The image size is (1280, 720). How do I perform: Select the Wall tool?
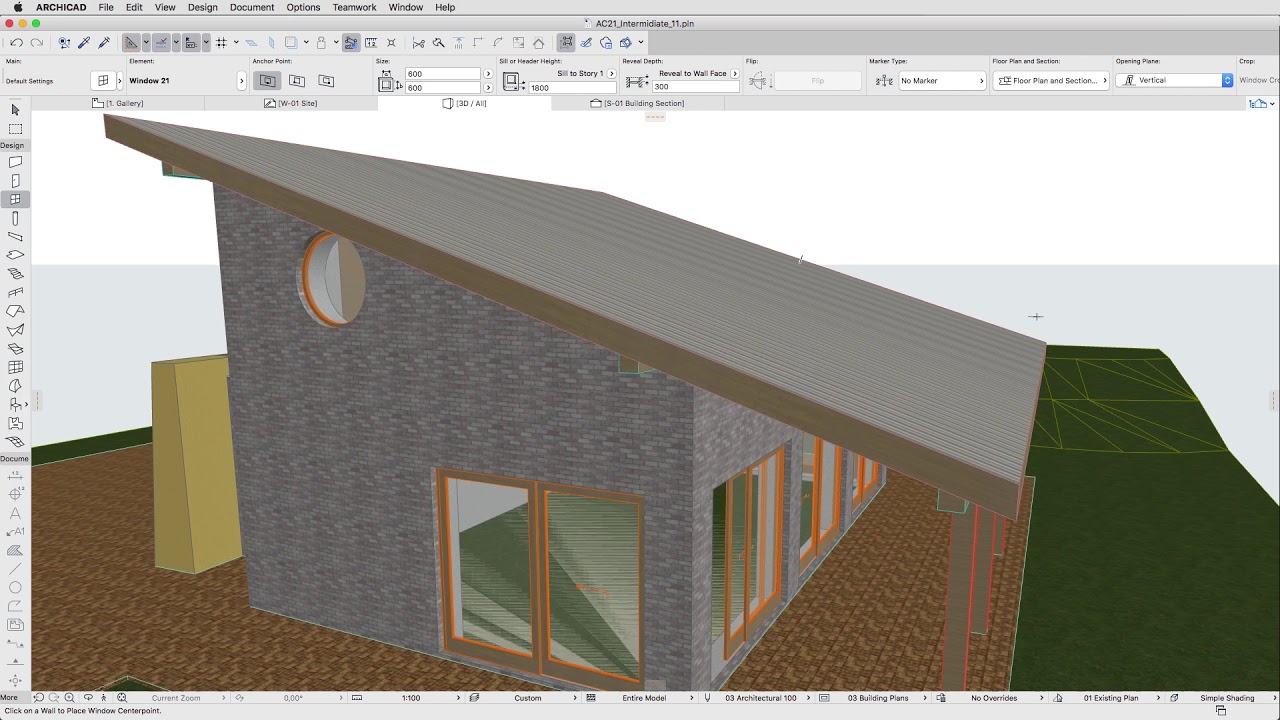[x=15, y=162]
